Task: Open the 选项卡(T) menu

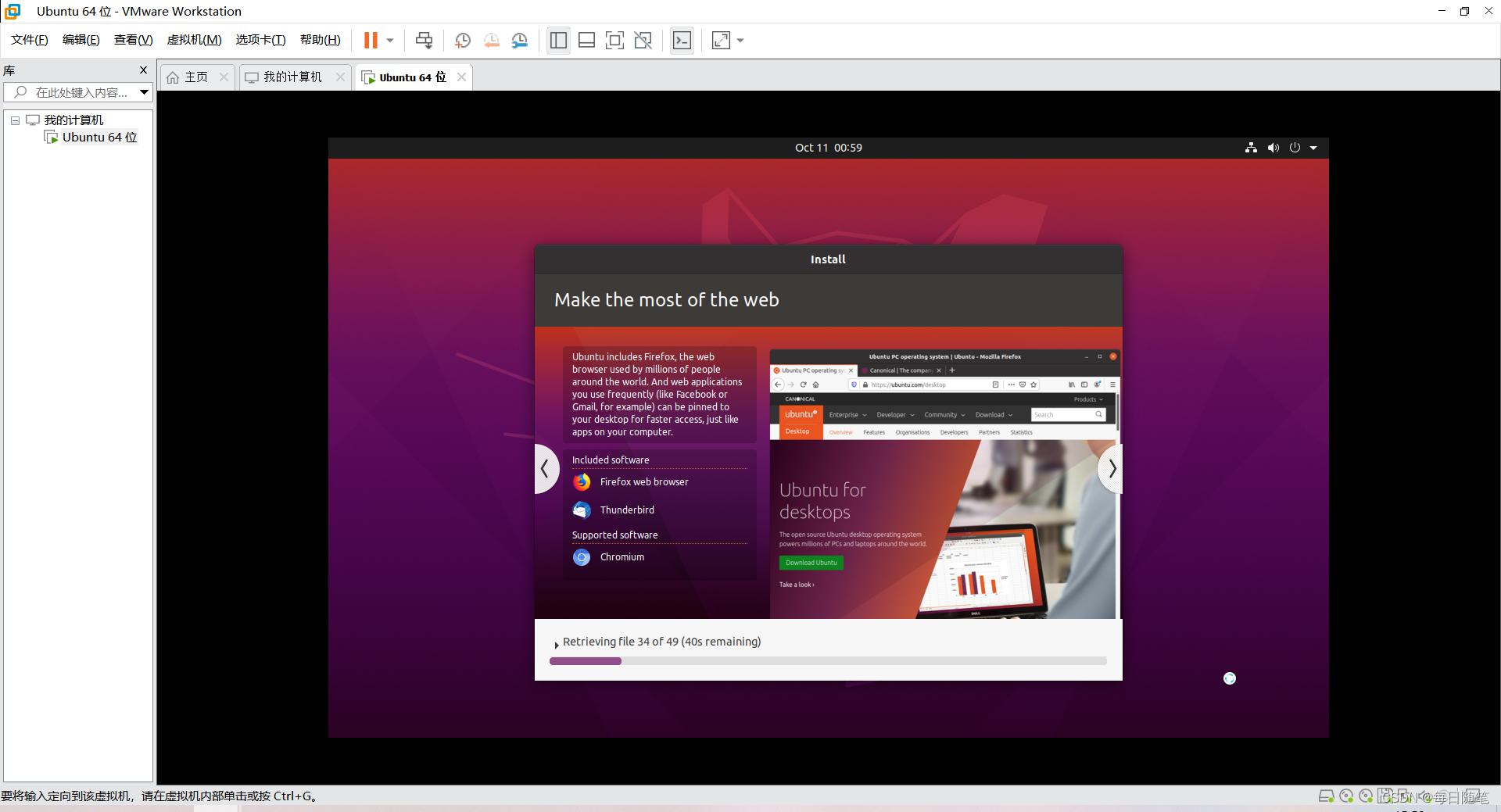Action: [261, 40]
